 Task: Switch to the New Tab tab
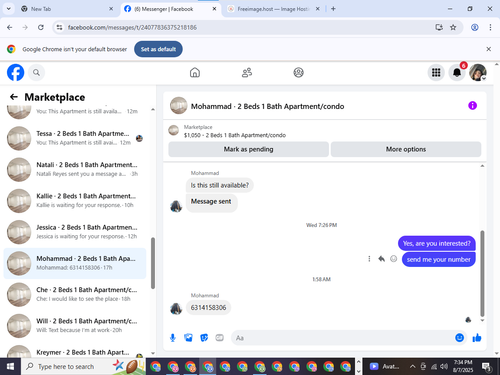click(x=67, y=9)
